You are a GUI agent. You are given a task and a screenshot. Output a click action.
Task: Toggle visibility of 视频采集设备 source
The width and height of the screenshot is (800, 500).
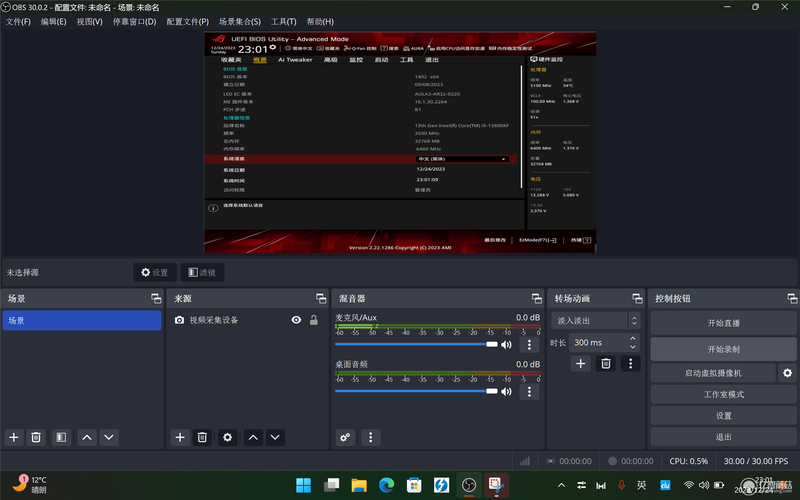tap(296, 320)
